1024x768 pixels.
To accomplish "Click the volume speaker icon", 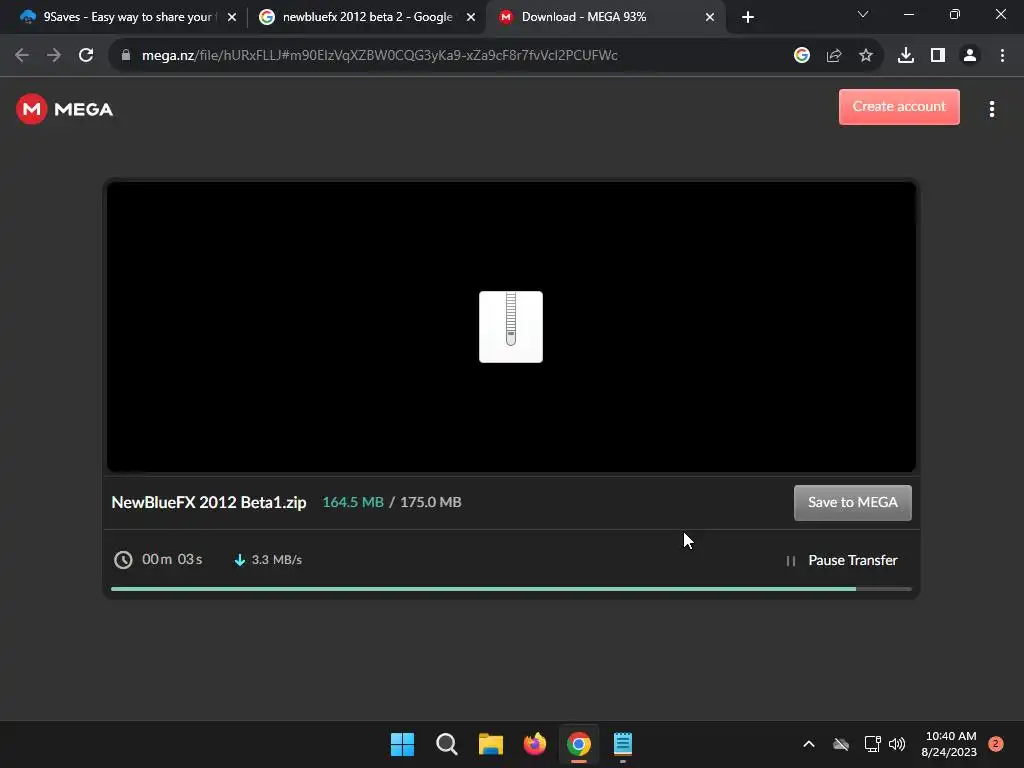I will pos(897,744).
